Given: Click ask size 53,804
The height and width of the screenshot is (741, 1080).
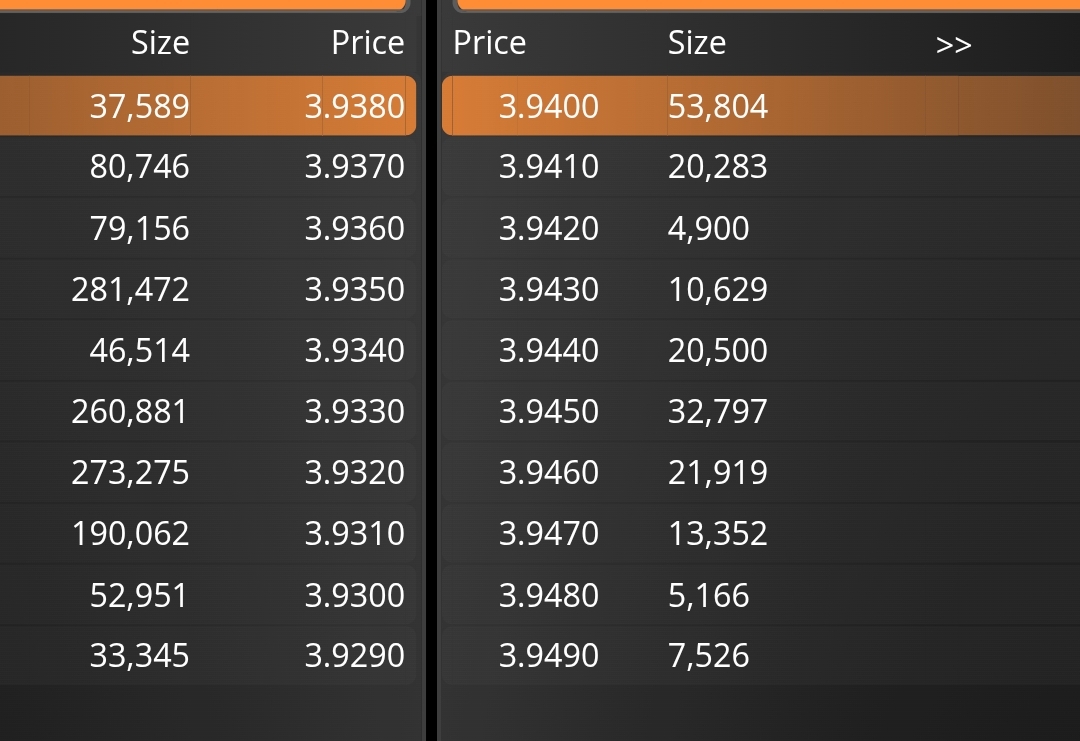Looking at the screenshot, I should (718, 106).
